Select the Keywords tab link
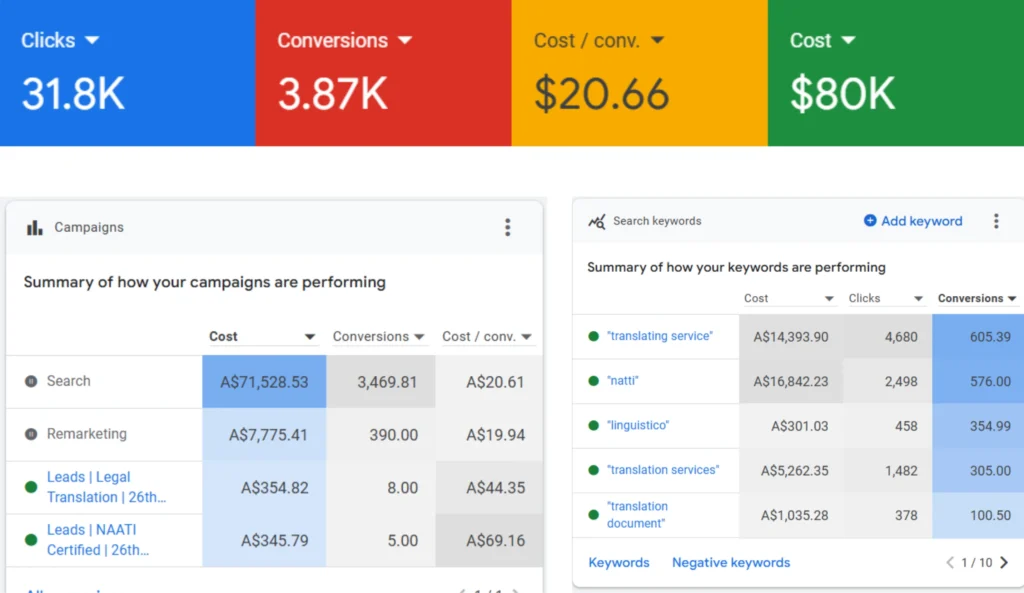Screen dimensions: 1024x593 618,563
